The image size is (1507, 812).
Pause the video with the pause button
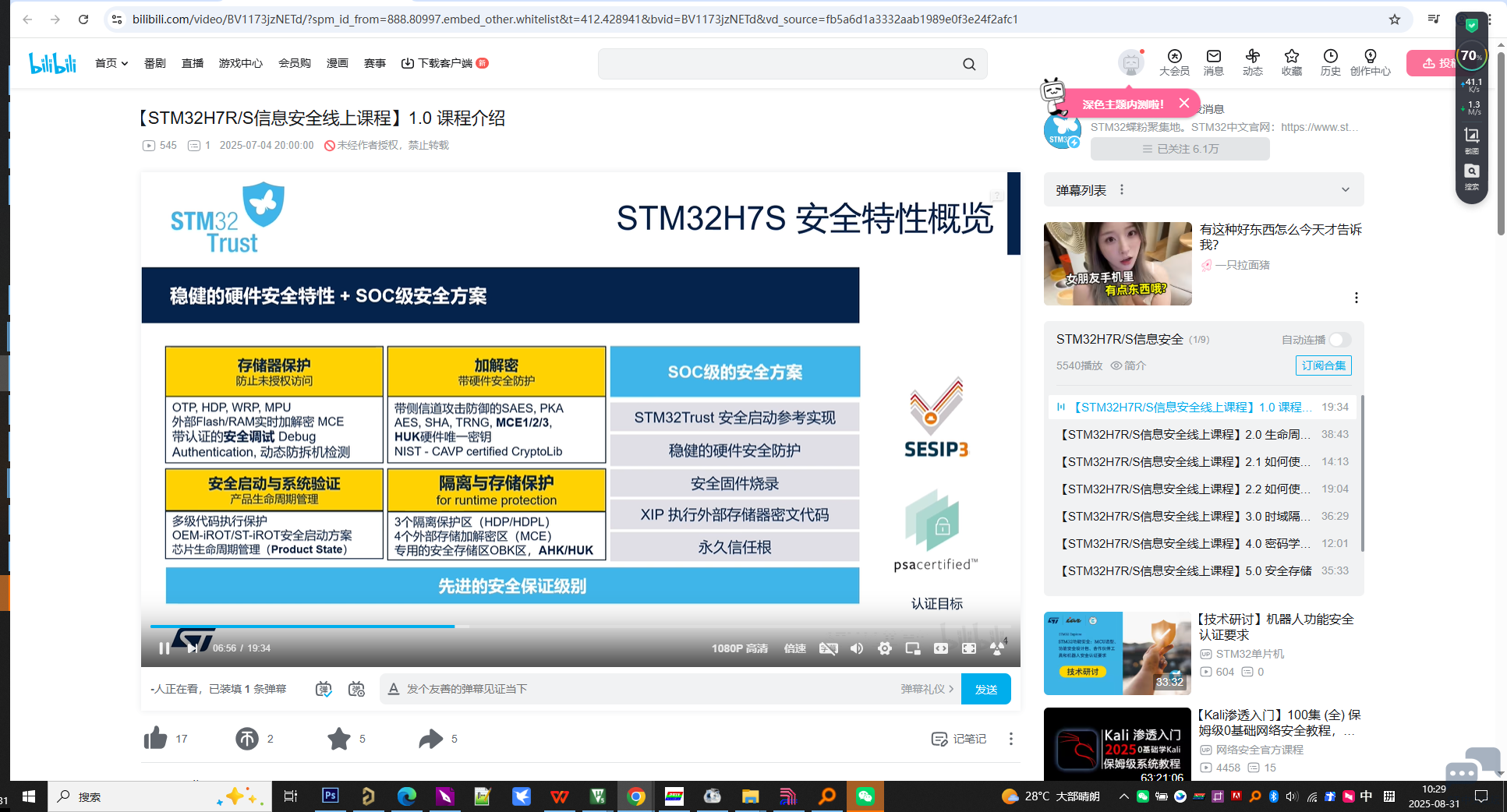tap(164, 648)
